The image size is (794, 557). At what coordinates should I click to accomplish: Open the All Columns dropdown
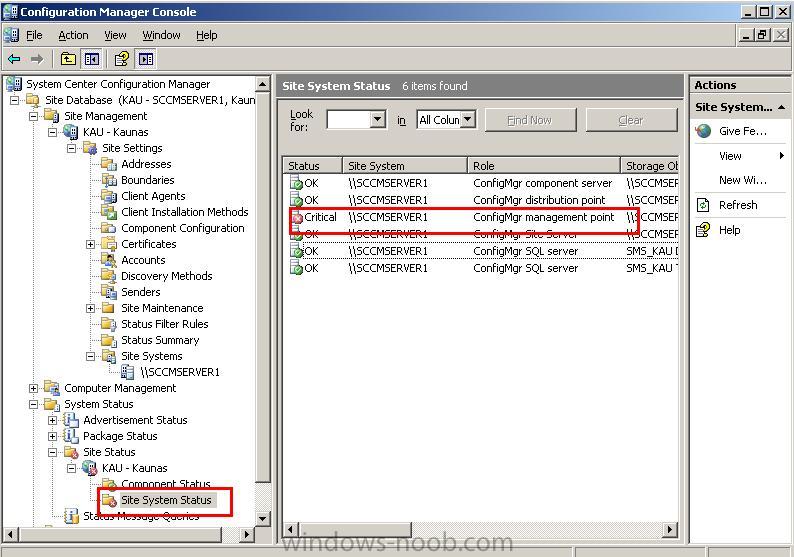coord(468,120)
